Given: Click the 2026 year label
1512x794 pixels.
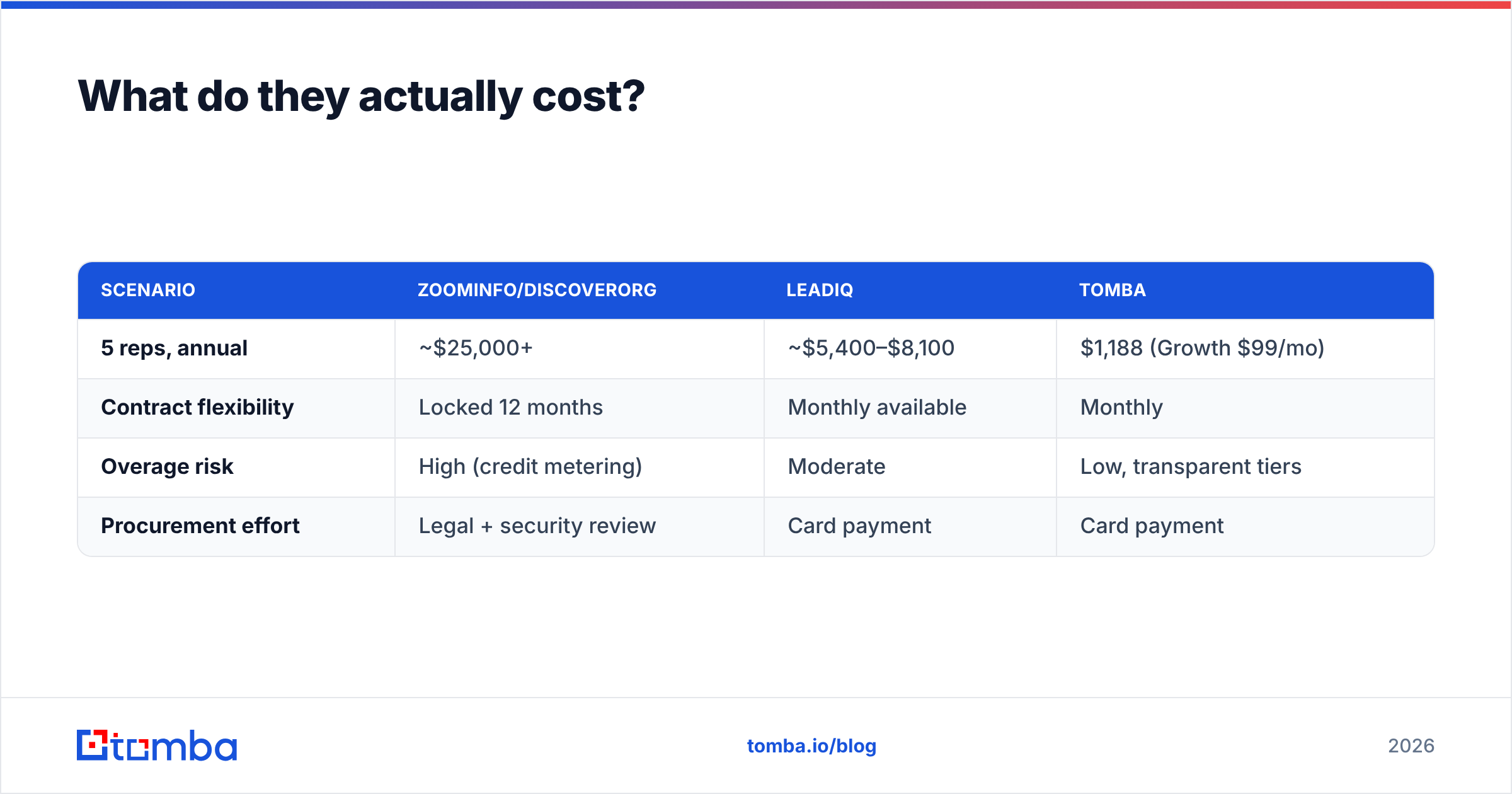Looking at the screenshot, I should point(1411,746).
